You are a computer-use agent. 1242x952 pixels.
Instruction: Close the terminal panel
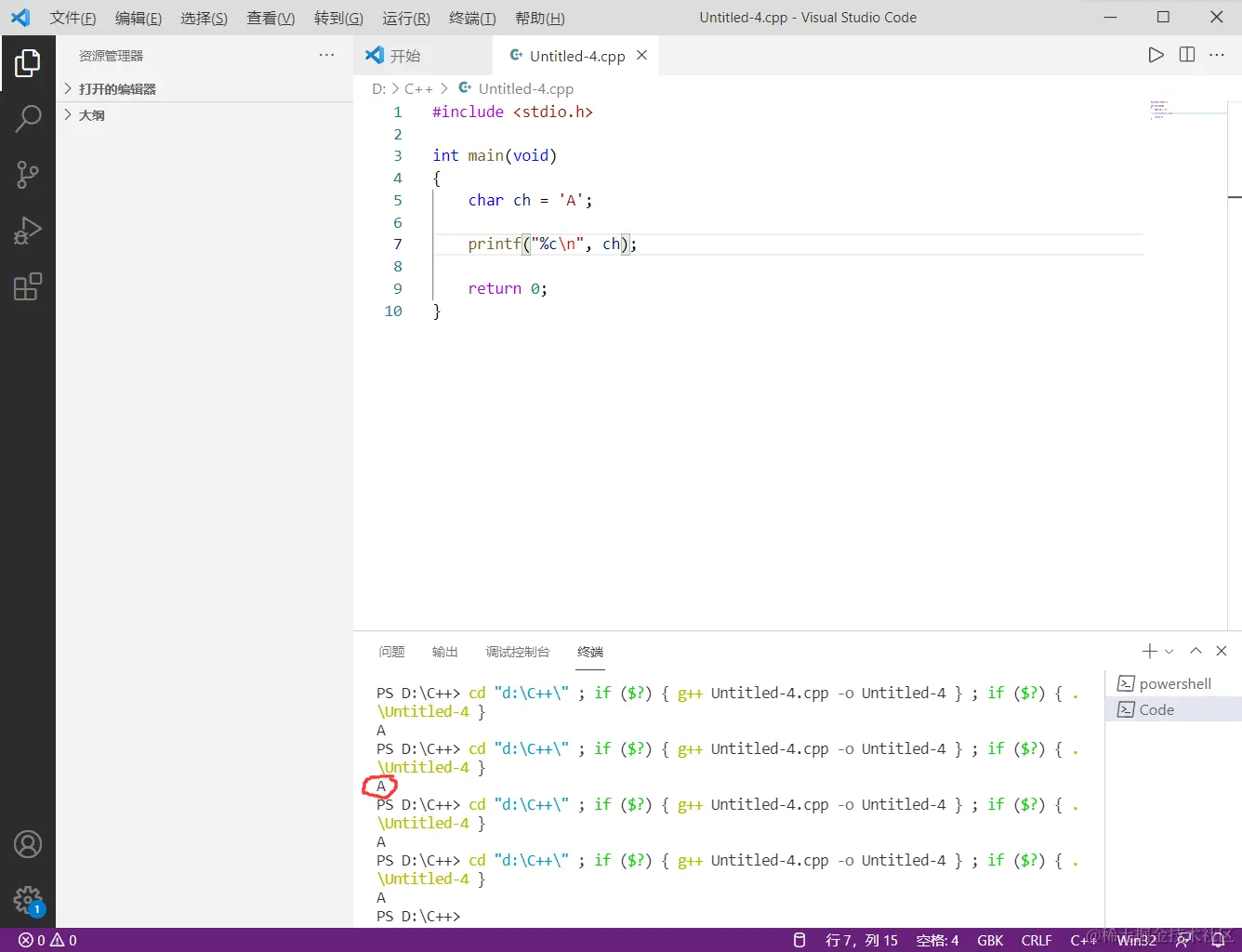(1222, 651)
